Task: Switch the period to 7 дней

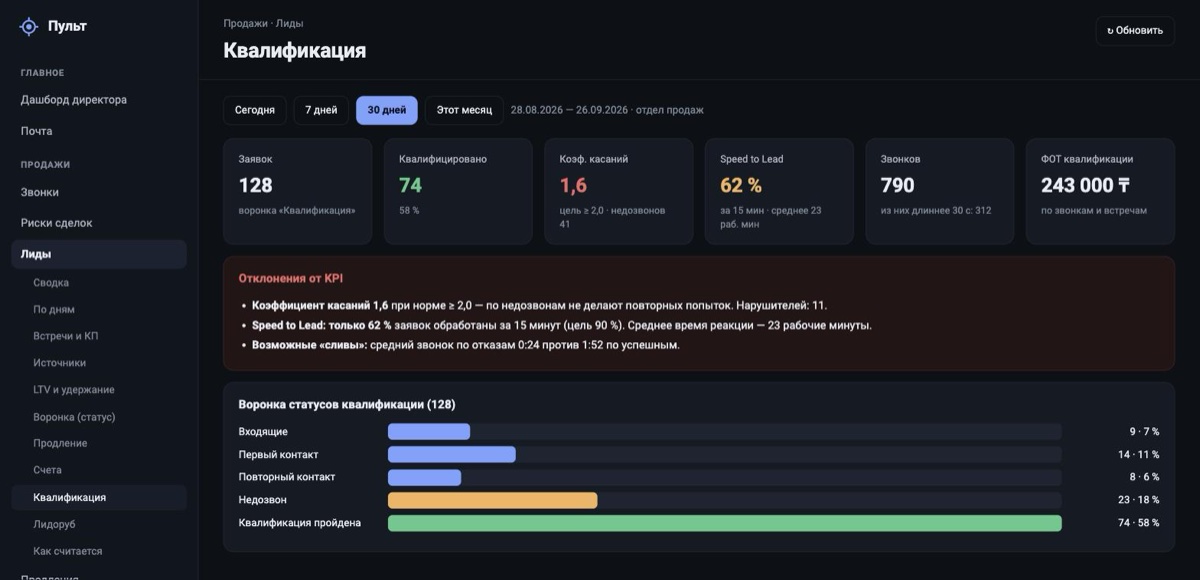Action: [x=321, y=110]
